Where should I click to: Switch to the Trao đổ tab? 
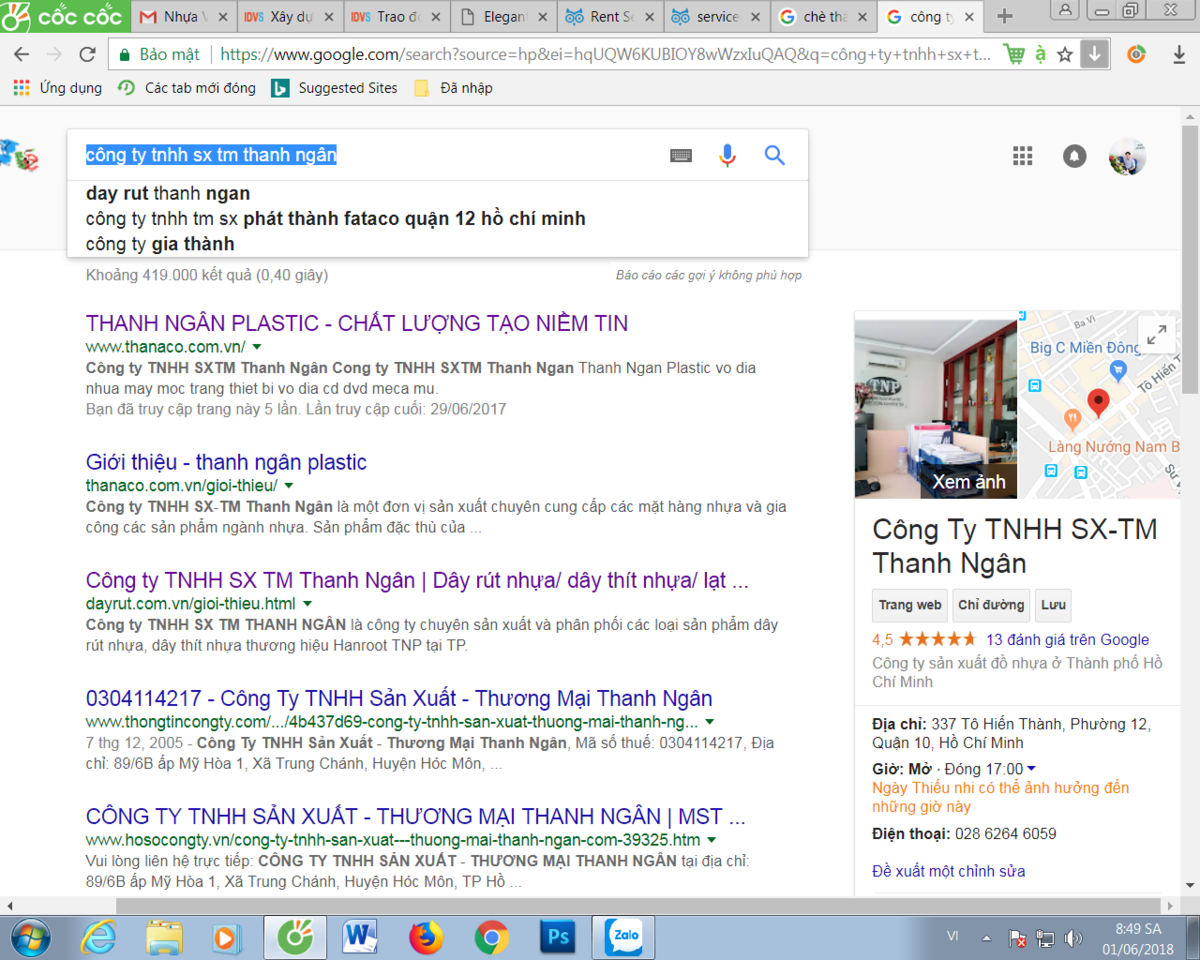tap(396, 17)
